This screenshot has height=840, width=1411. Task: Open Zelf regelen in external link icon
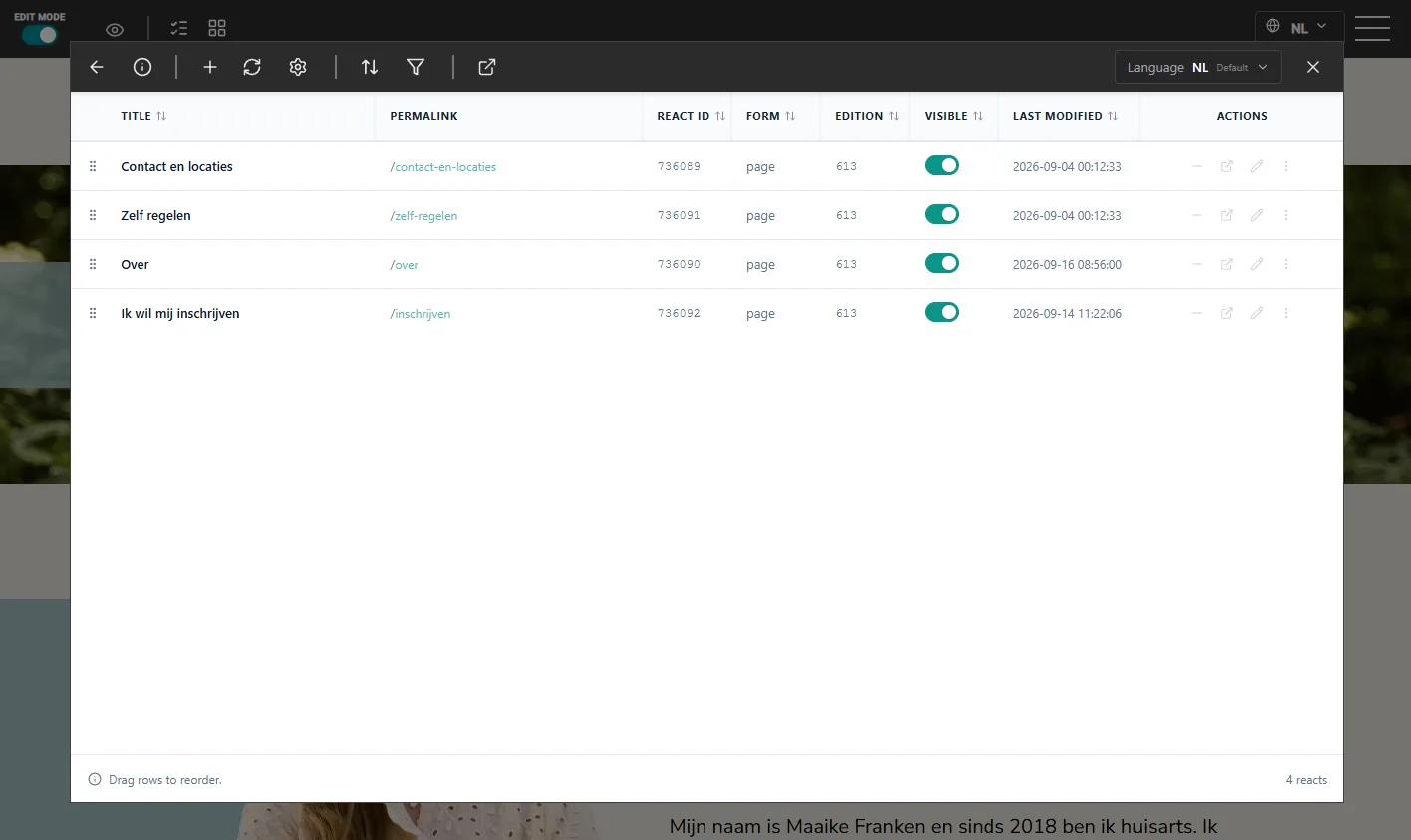[1227, 215]
